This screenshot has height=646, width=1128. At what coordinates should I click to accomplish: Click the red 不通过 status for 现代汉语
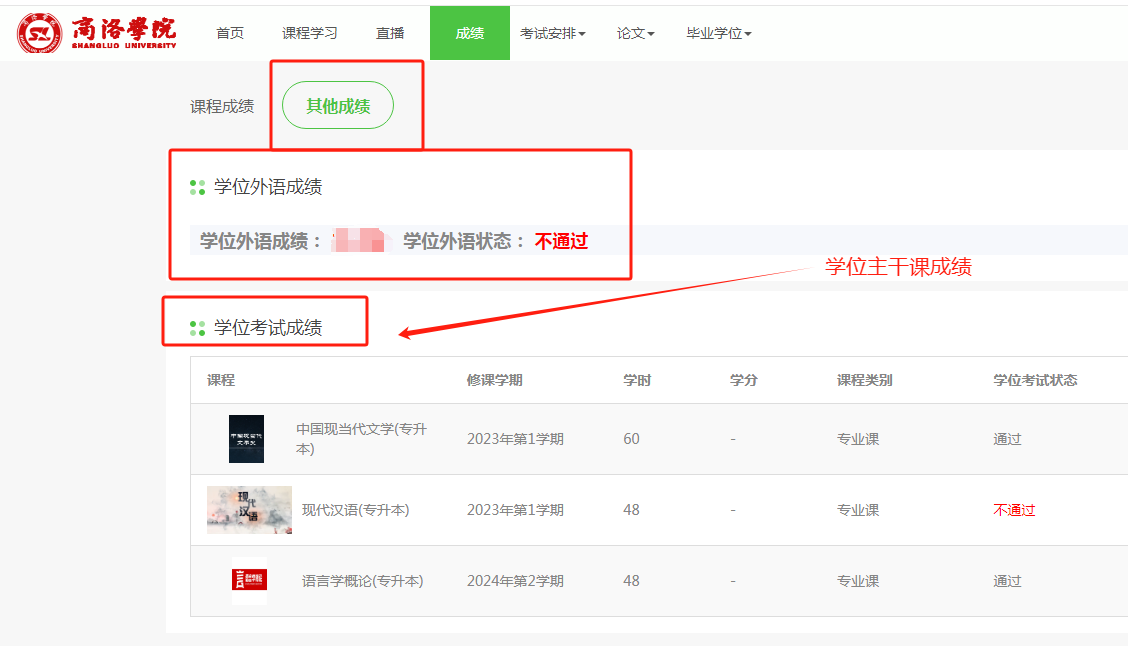(1014, 510)
